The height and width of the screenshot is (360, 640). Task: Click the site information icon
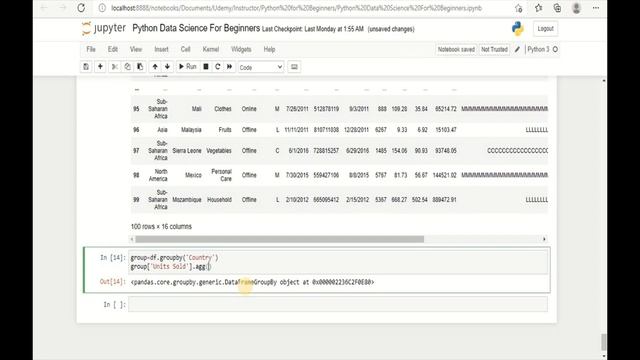102,8
